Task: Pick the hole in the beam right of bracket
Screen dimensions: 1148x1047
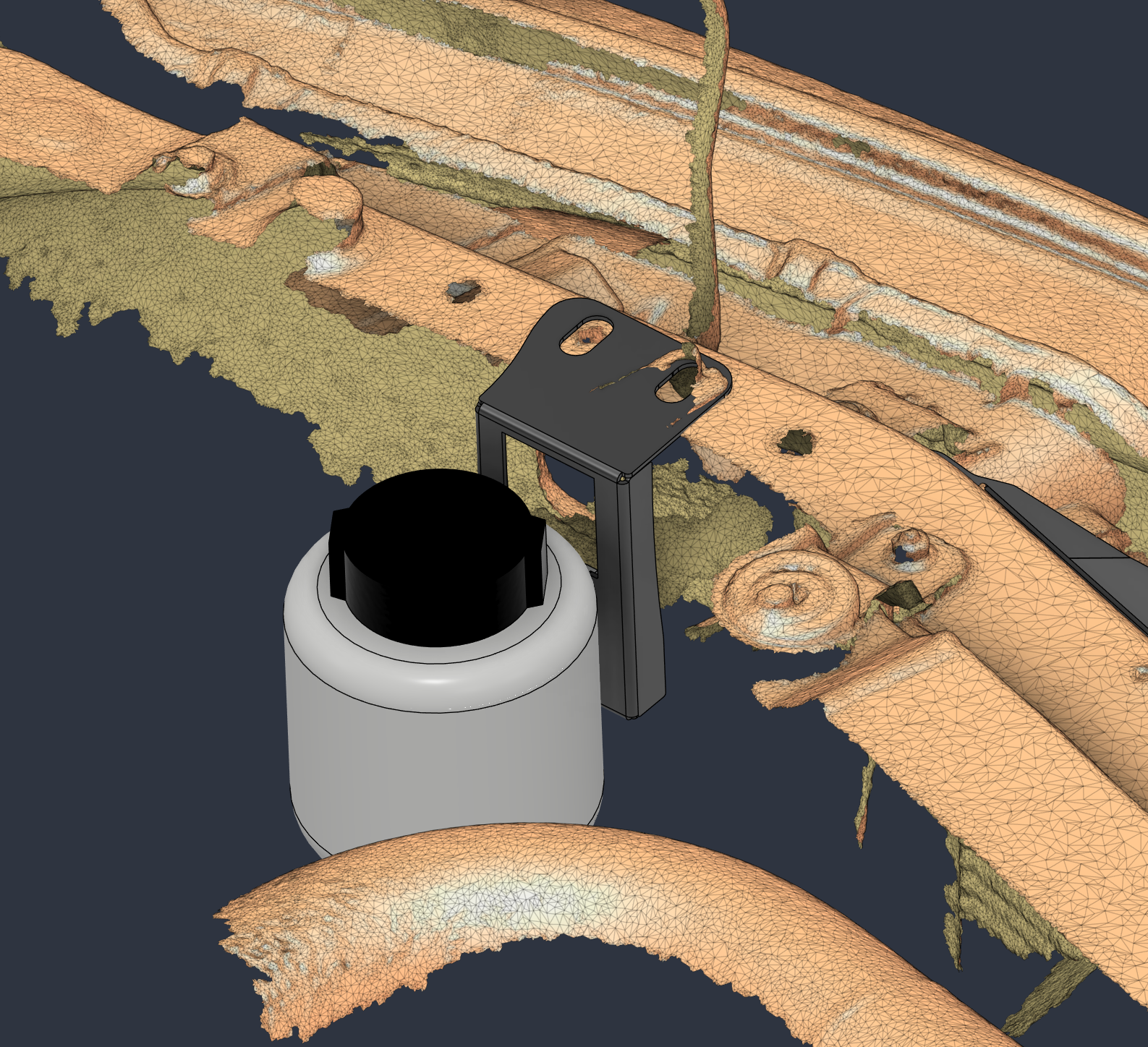Action: click(796, 442)
